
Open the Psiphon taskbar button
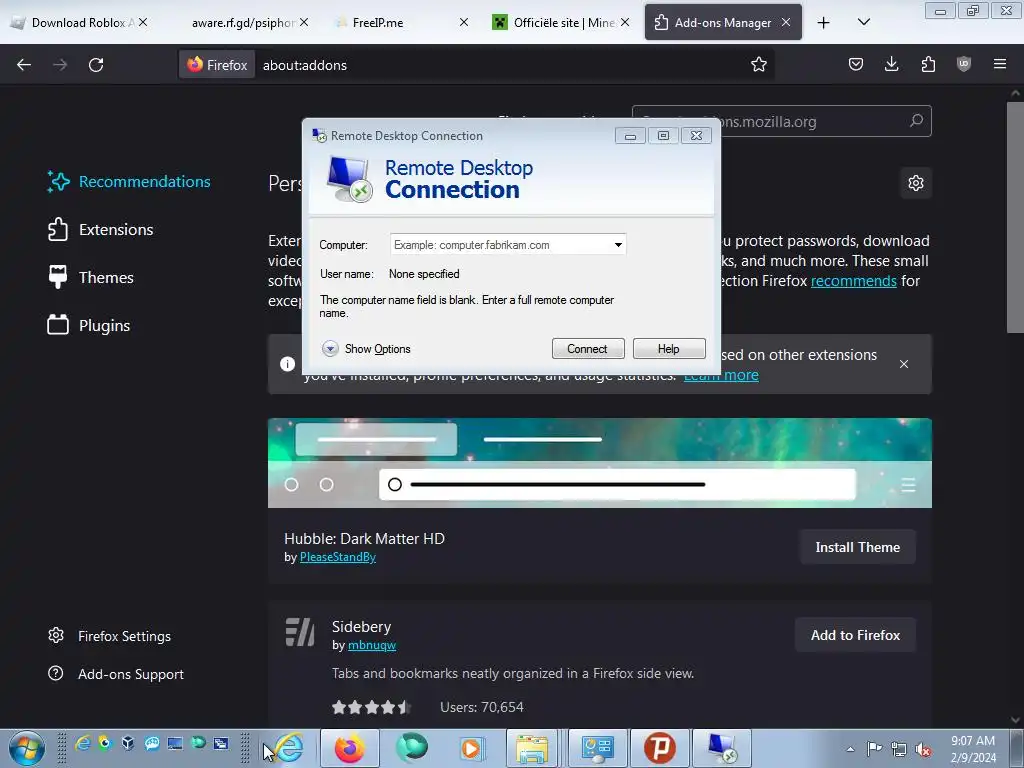tap(660, 748)
